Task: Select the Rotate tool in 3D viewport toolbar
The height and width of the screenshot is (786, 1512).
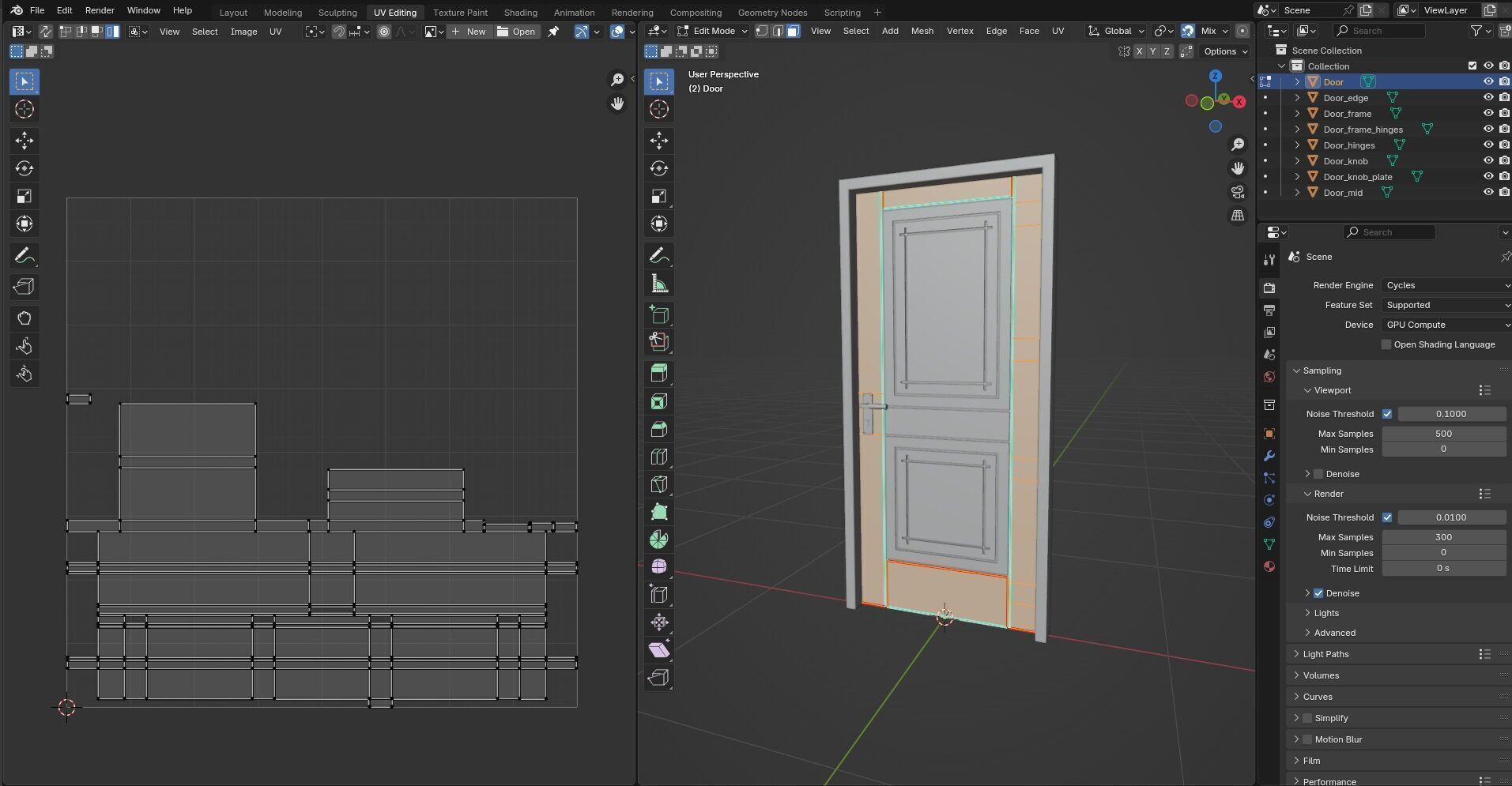Action: (x=659, y=168)
